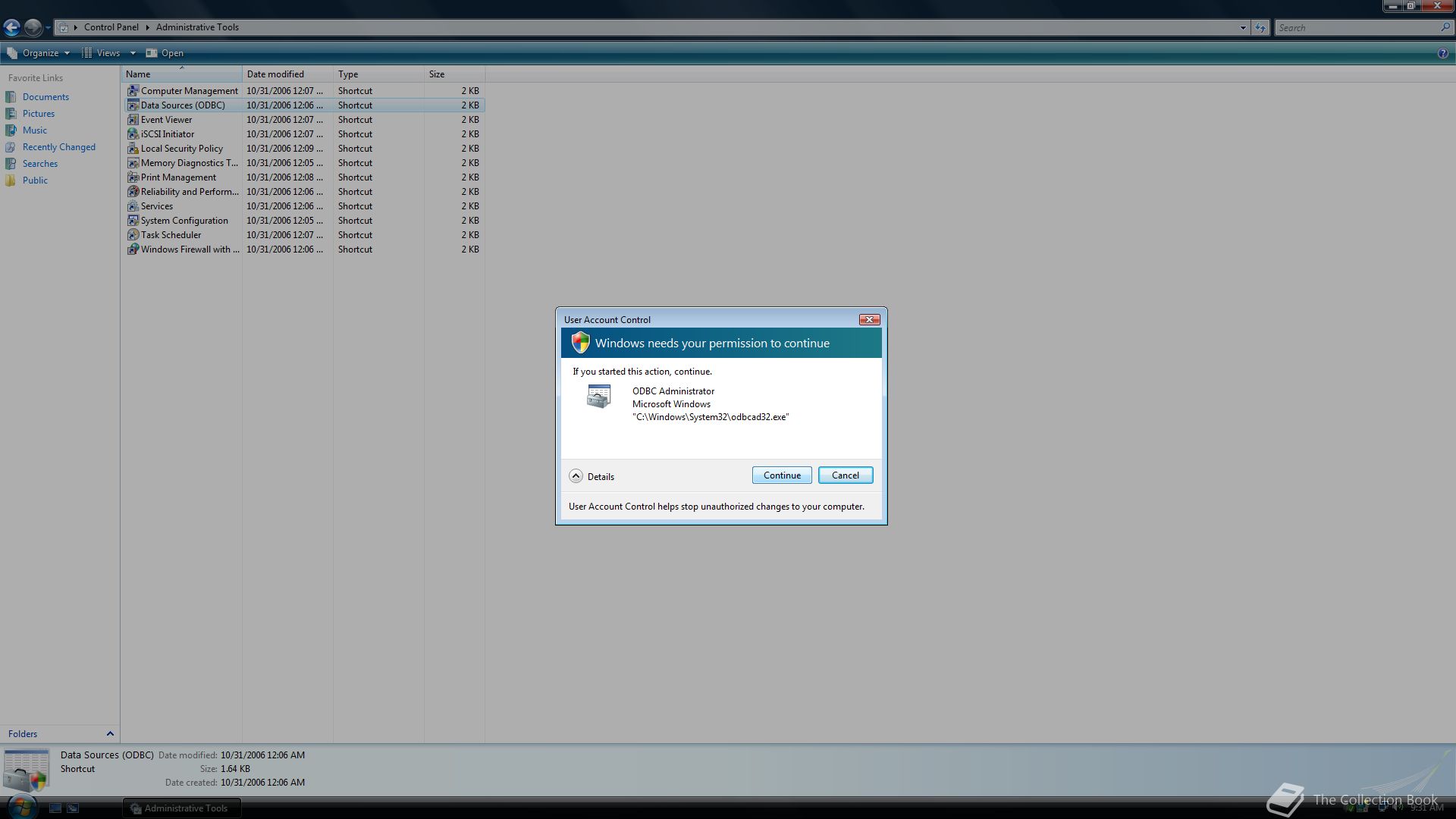Click the help question mark icon

1442,53
